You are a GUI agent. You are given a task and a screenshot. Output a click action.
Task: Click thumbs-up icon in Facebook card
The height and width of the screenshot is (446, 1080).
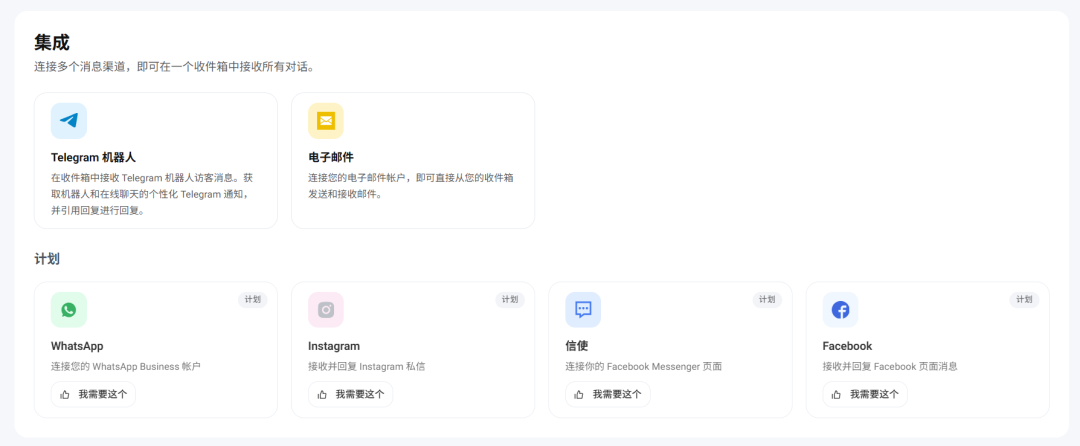(x=837, y=394)
